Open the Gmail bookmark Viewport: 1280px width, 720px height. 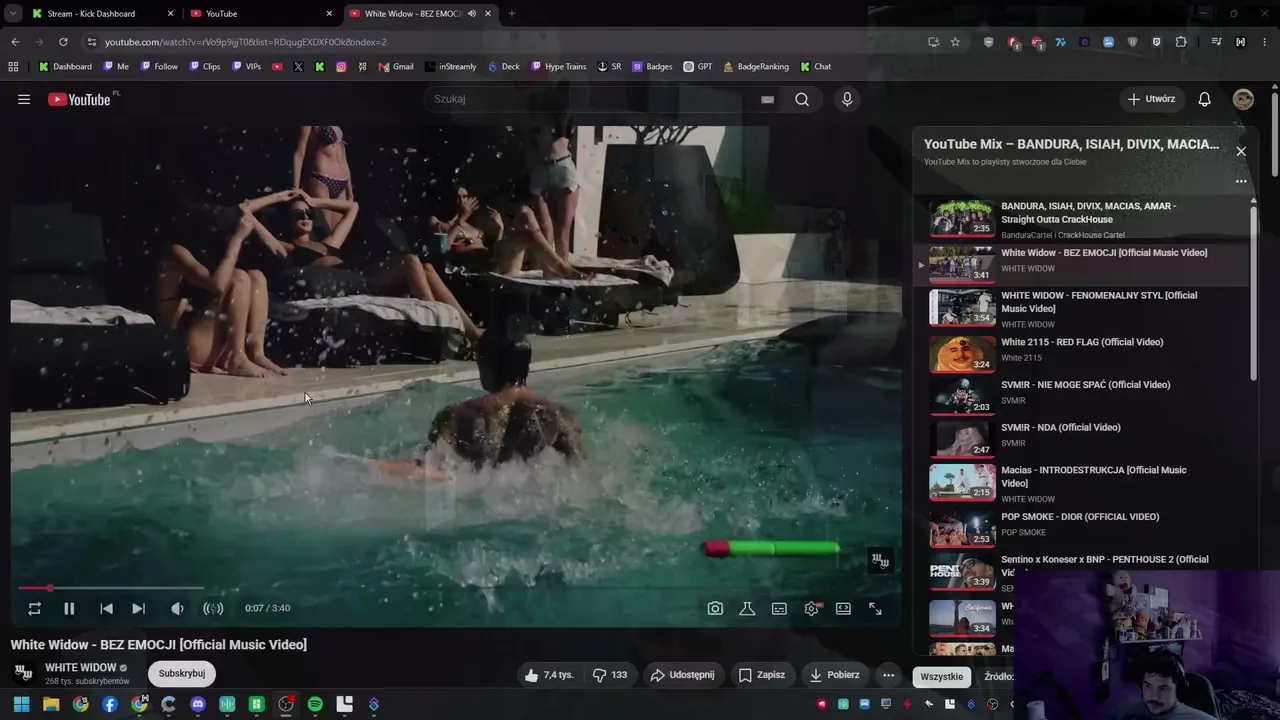(x=396, y=67)
